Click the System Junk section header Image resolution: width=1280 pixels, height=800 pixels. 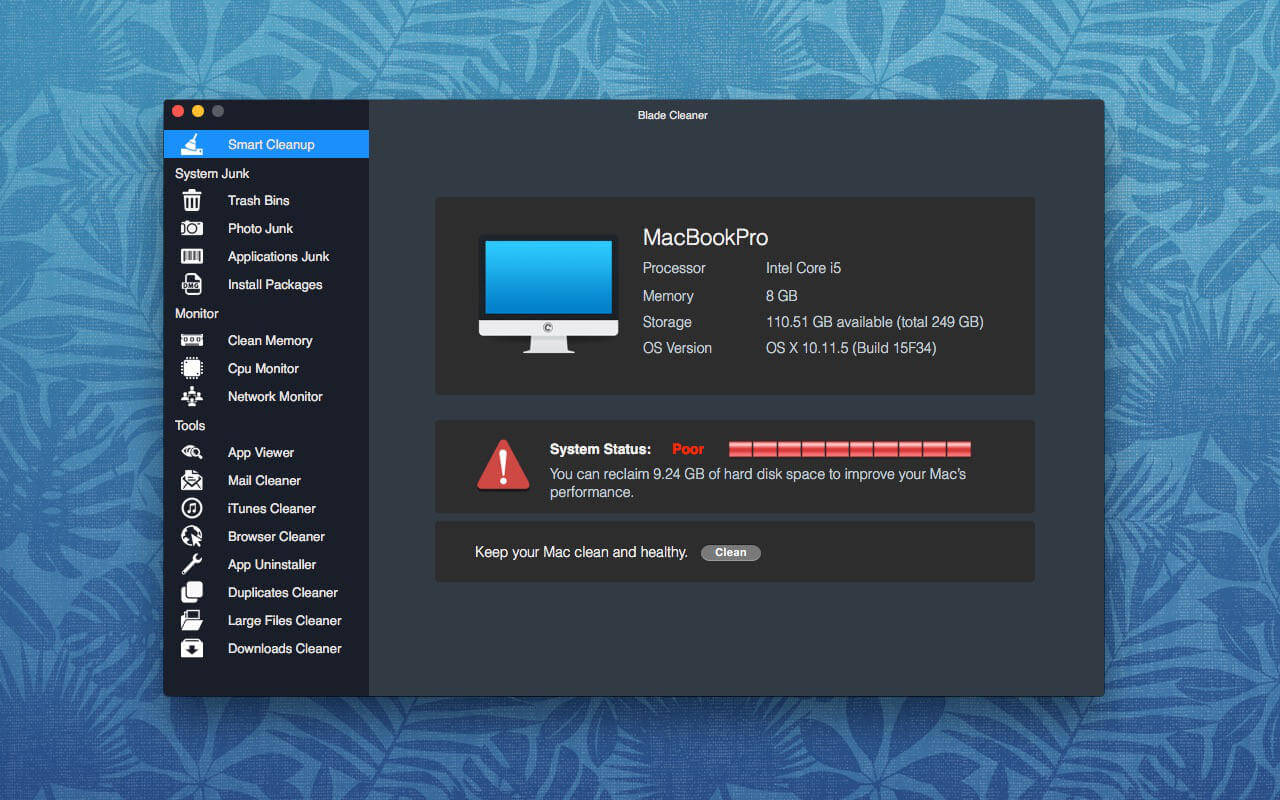point(212,173)
